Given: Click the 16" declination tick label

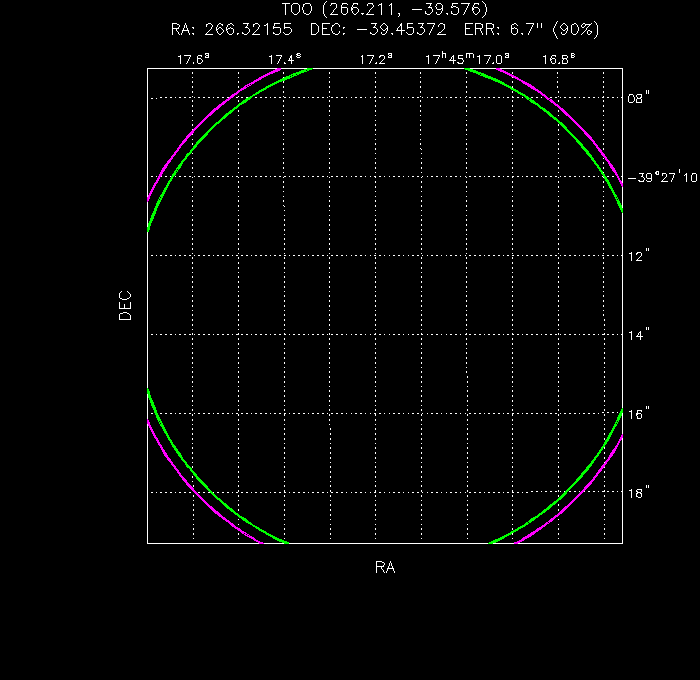Looking at the screenshot, I should [x=638, y=414].
